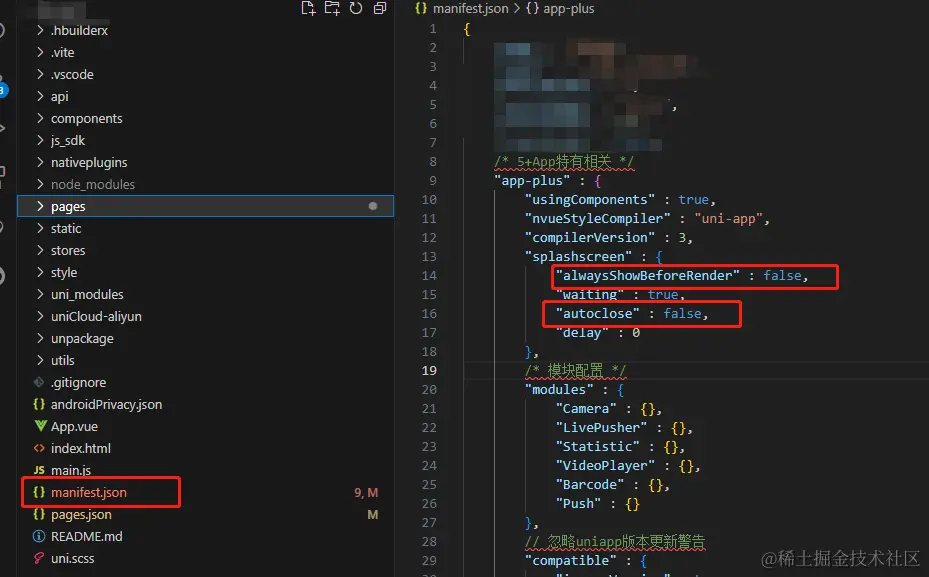Click the "usingComponents" key on line 10
The image size is (929, 577).
point(590,200)
